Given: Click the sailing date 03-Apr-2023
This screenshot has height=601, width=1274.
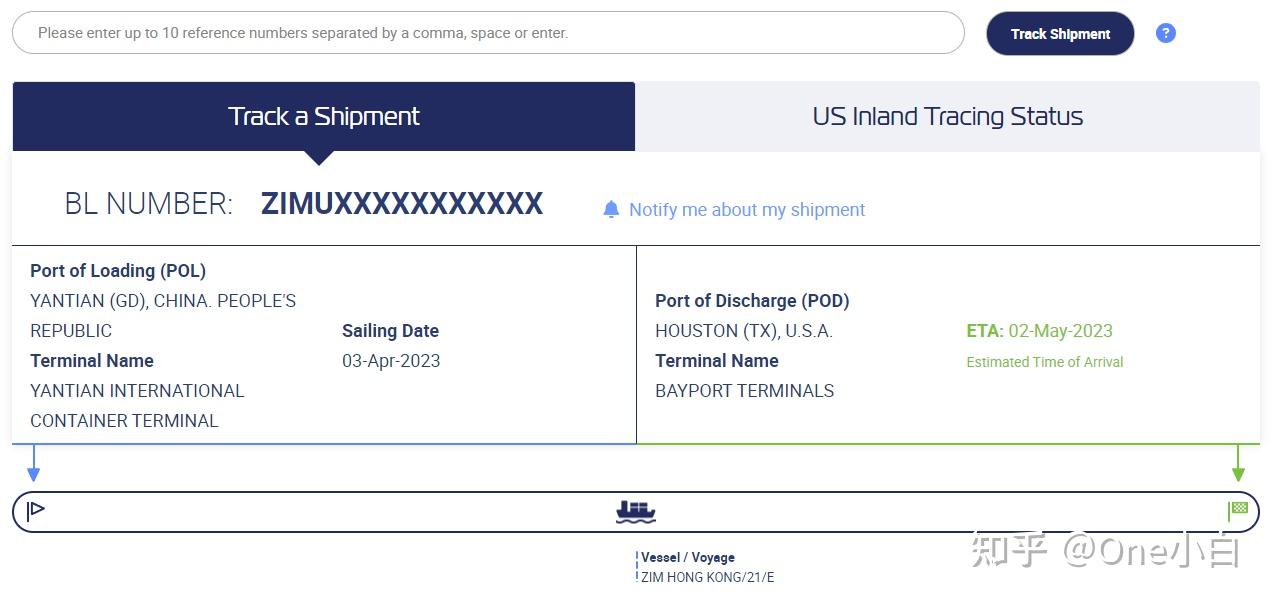Looking at the screenshot, I should tap(391, 361).
